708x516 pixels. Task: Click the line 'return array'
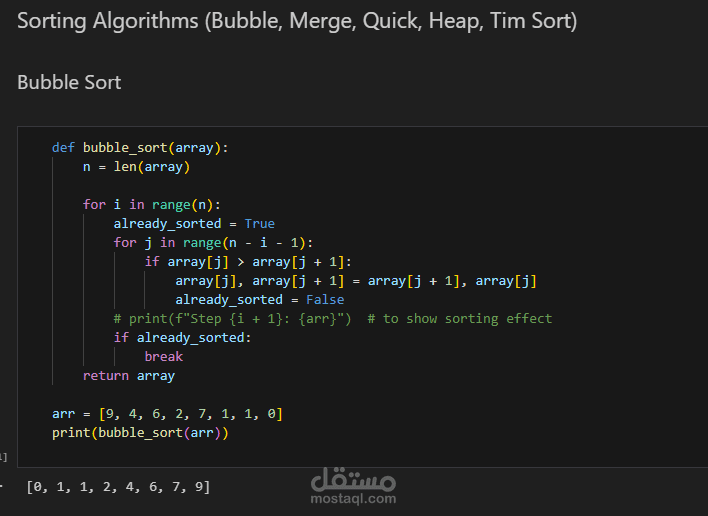[129, 376]
